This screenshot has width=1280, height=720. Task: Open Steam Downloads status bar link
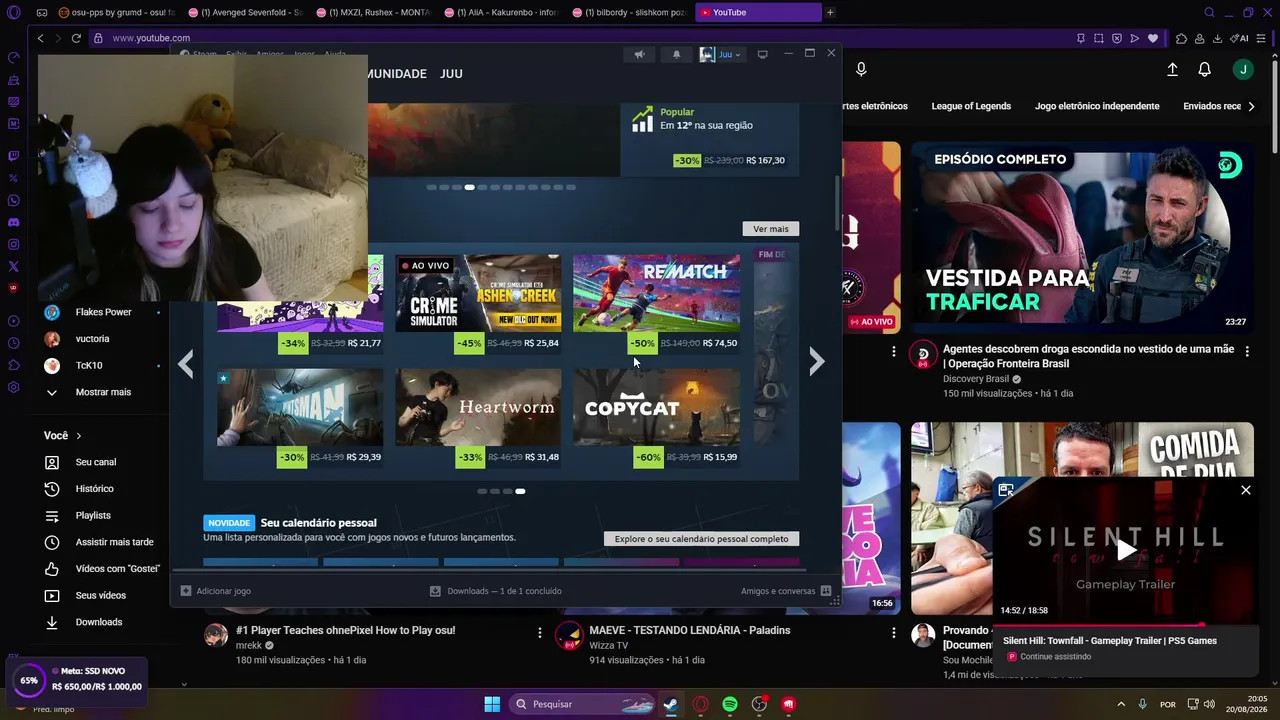coord(496,591)
